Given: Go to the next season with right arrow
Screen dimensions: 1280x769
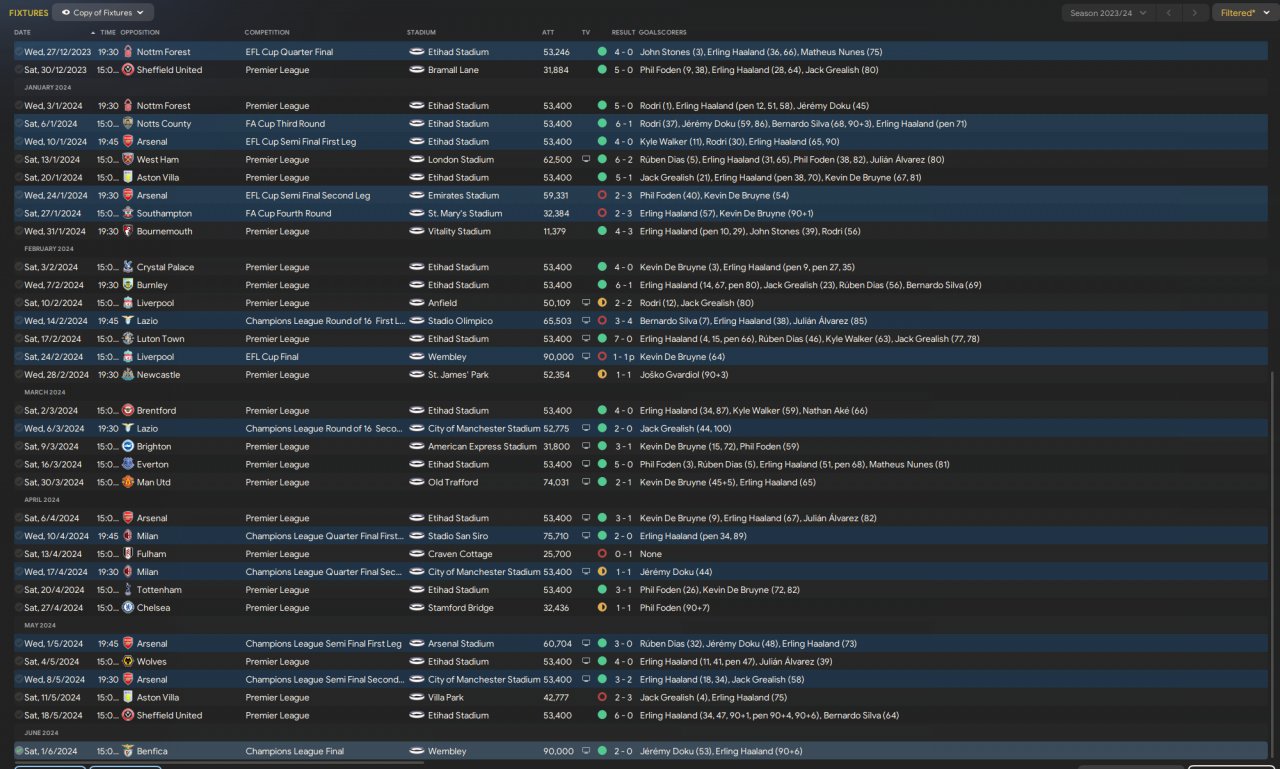Looking at the screenshot, I should coord(1194,13).
